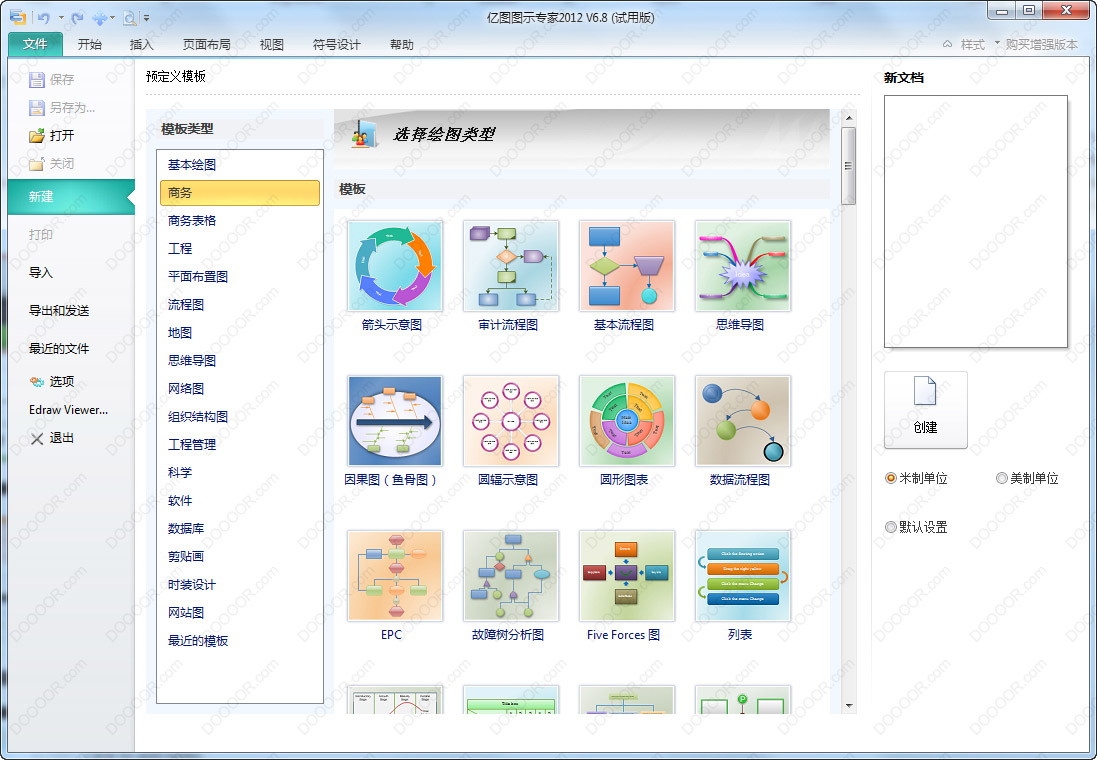Open the 导入 menu entry

point(41,272)
